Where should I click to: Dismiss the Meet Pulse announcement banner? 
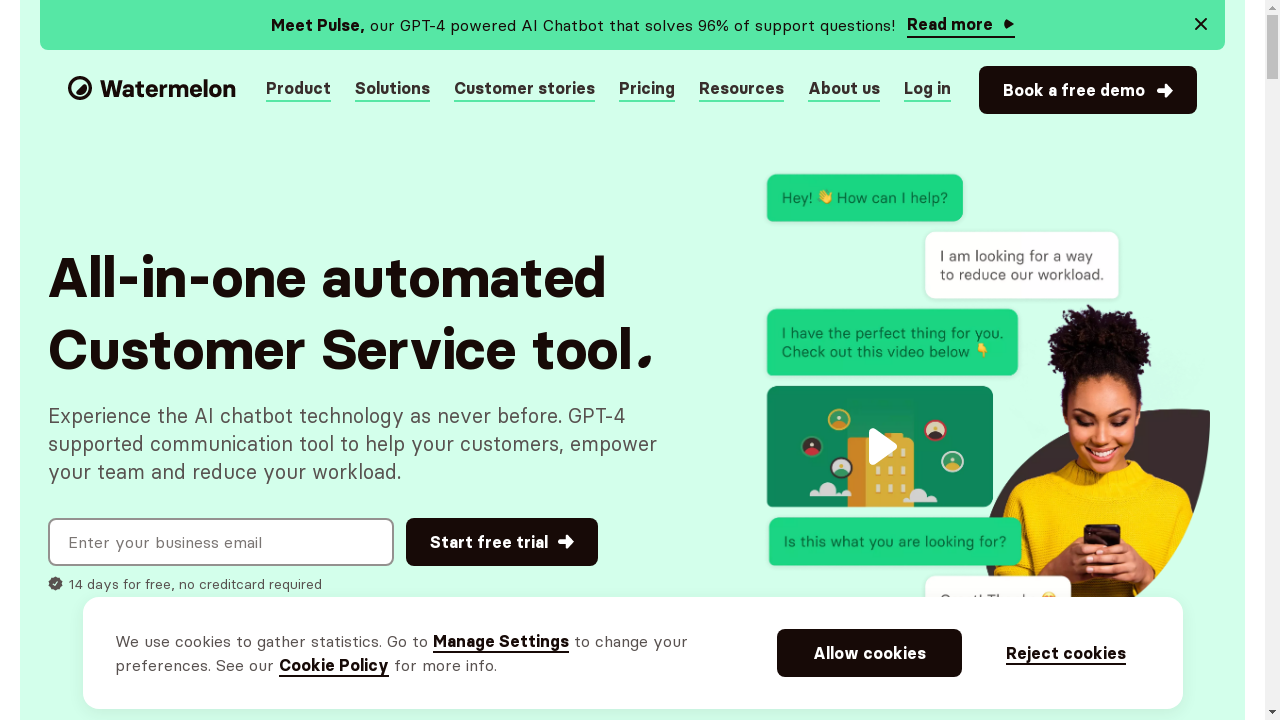click(x=1201, y=24)
